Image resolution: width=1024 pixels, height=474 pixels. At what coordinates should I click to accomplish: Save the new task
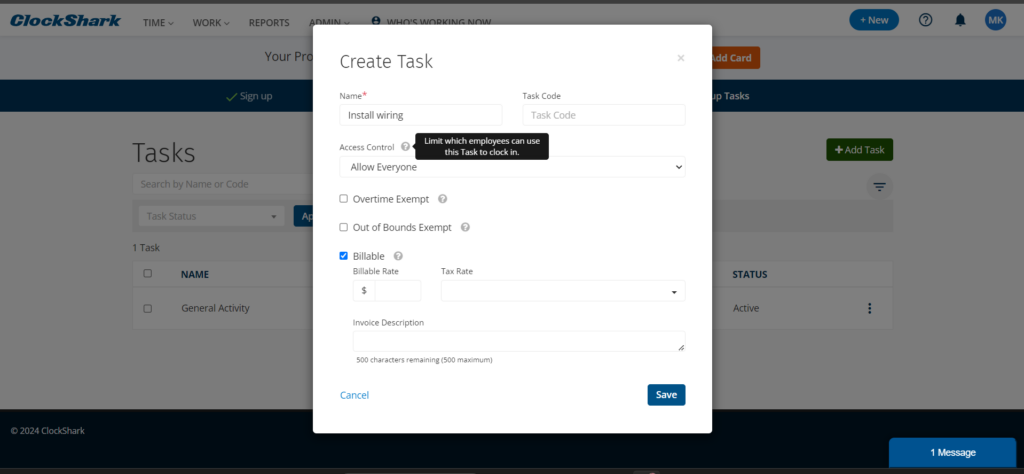(666, 395)
